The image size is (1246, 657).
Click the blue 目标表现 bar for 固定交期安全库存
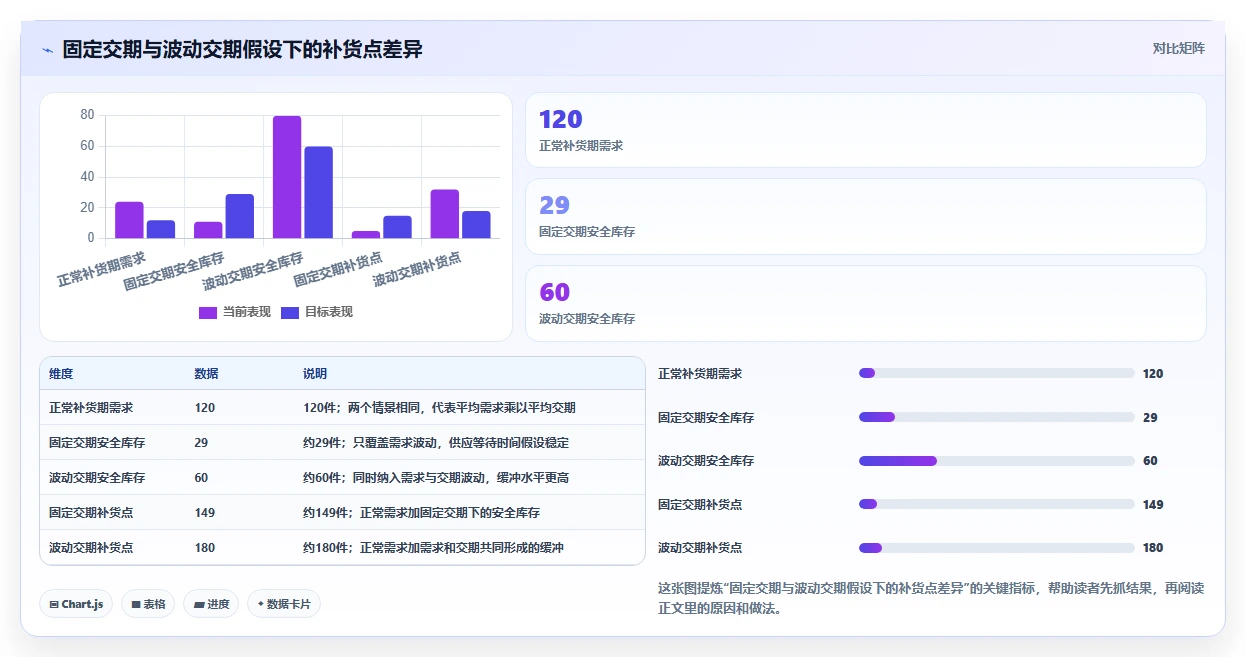tap(240, 216)
